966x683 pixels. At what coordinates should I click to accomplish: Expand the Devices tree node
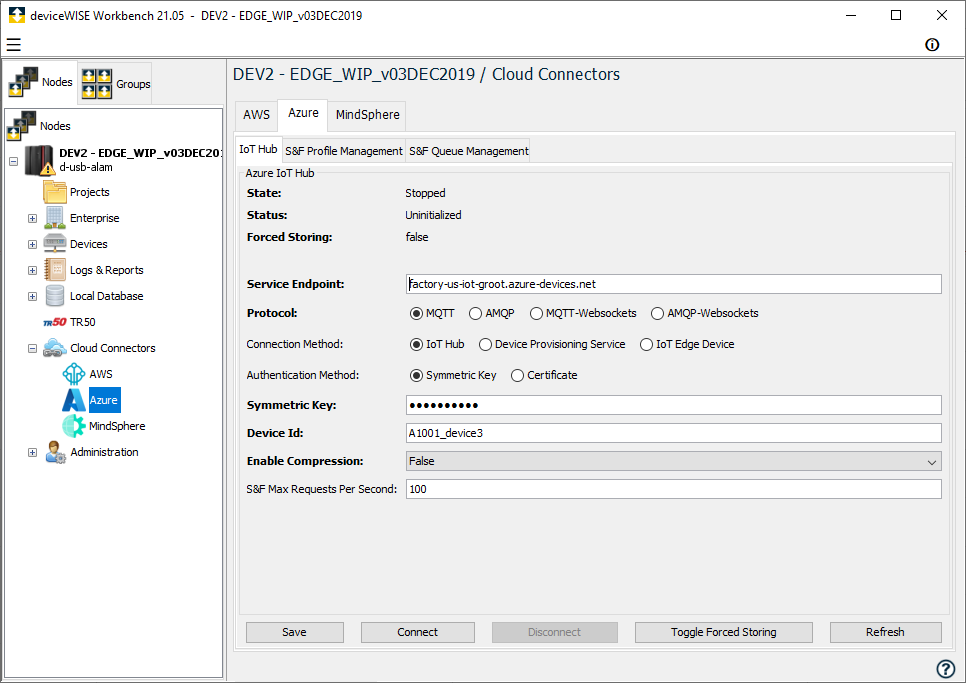[x=33, y=245]
